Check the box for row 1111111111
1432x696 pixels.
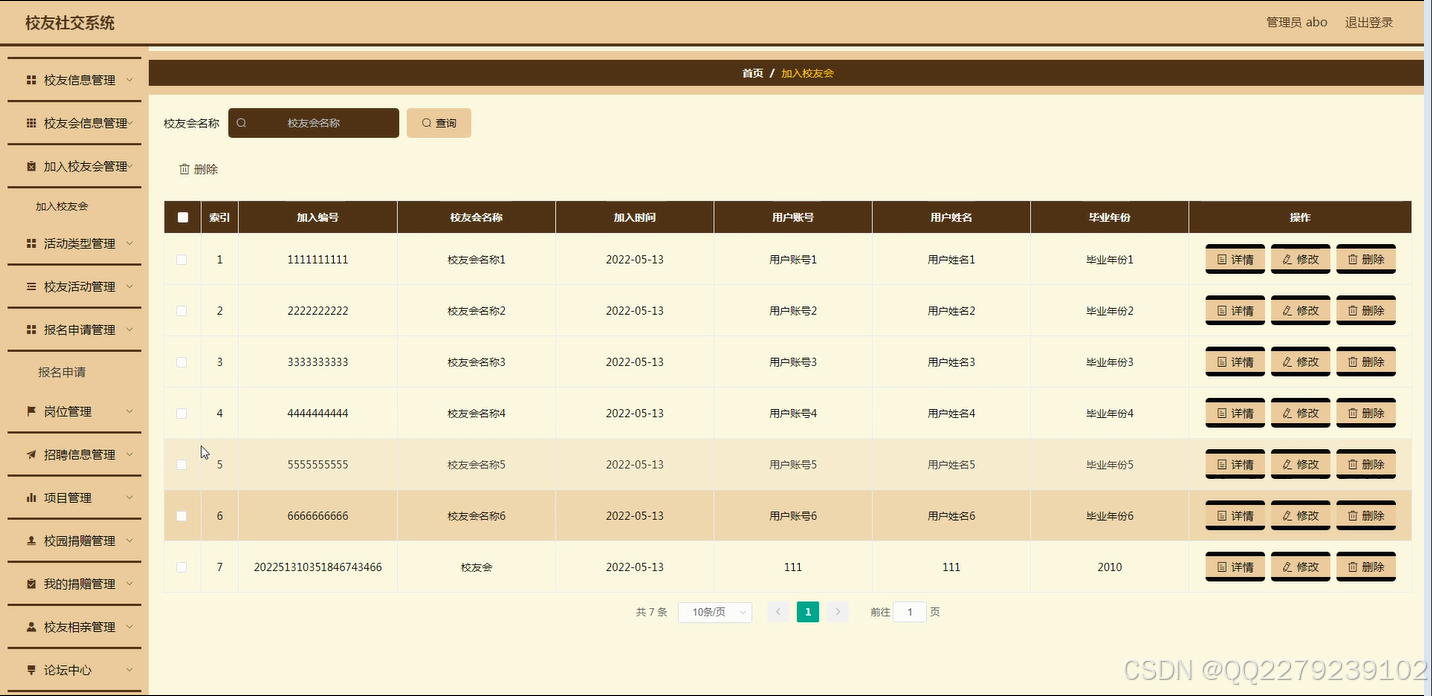coord(182,259)
